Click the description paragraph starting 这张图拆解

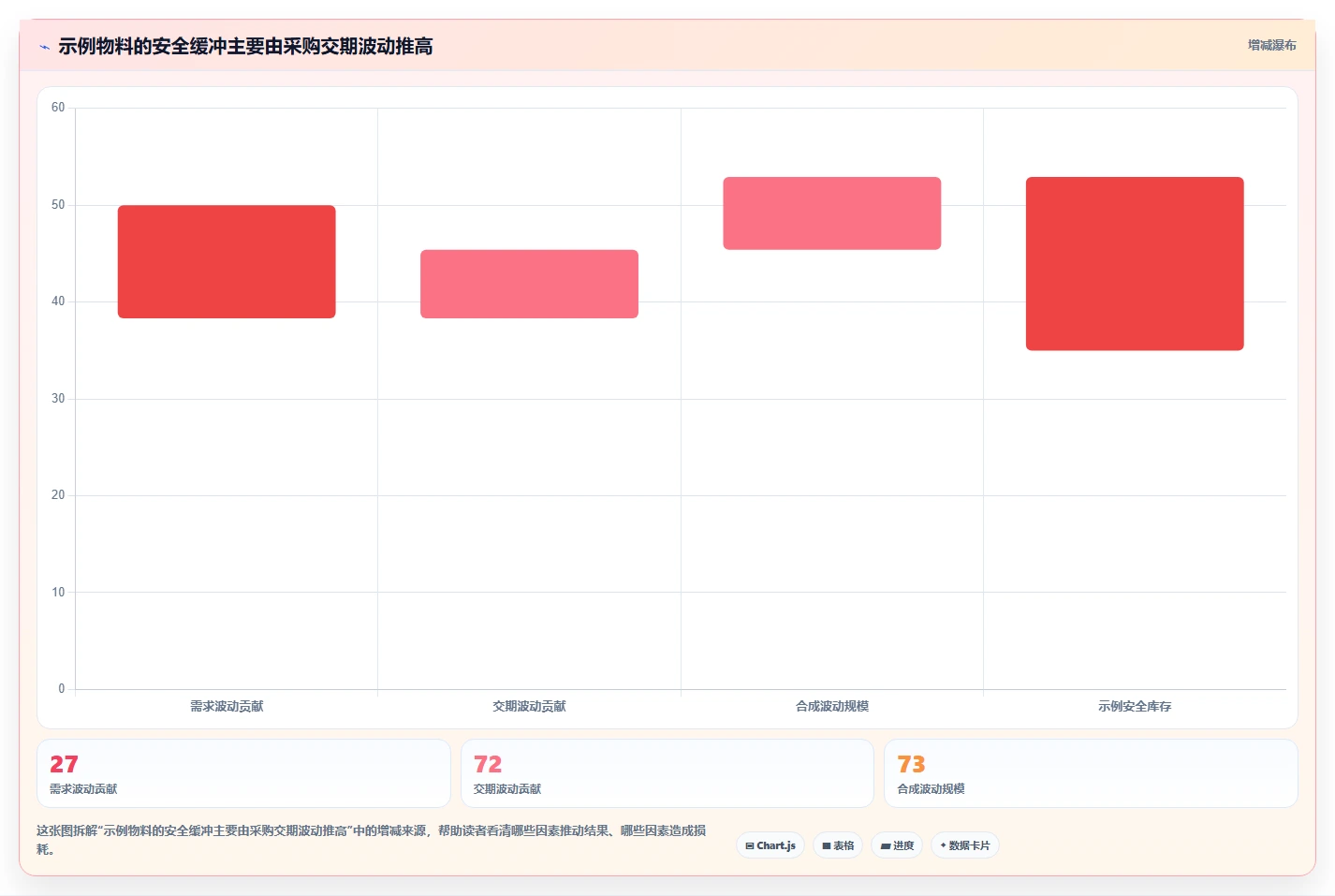372,840
